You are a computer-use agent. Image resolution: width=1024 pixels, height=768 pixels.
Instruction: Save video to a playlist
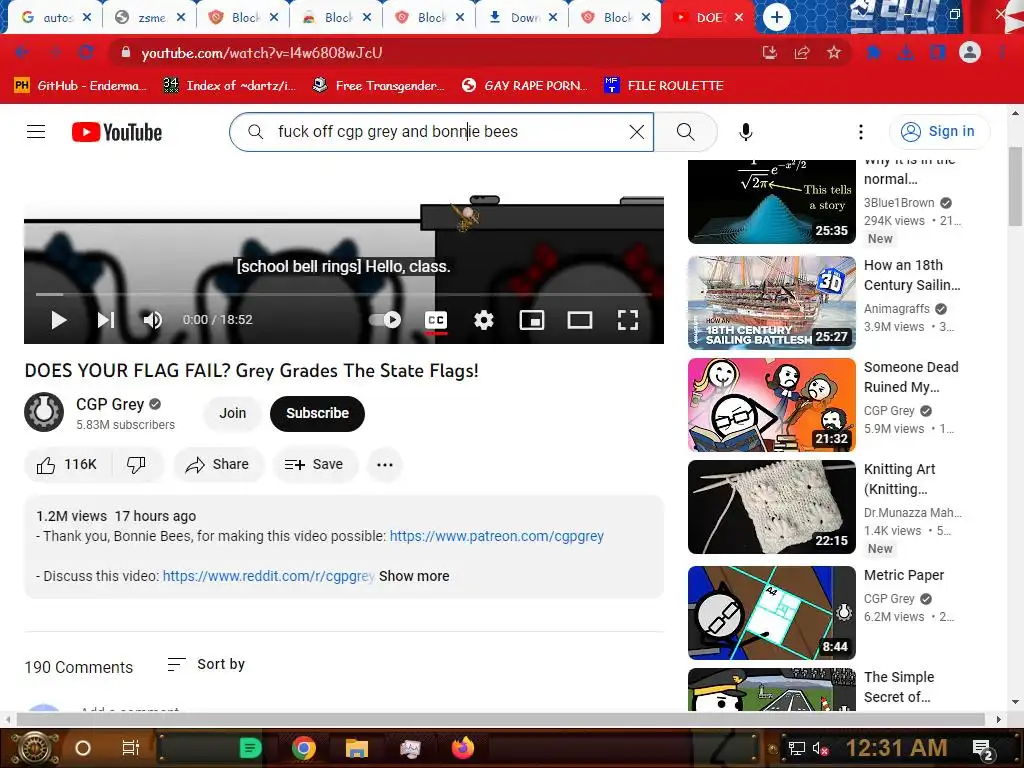(x=314, y=464)
